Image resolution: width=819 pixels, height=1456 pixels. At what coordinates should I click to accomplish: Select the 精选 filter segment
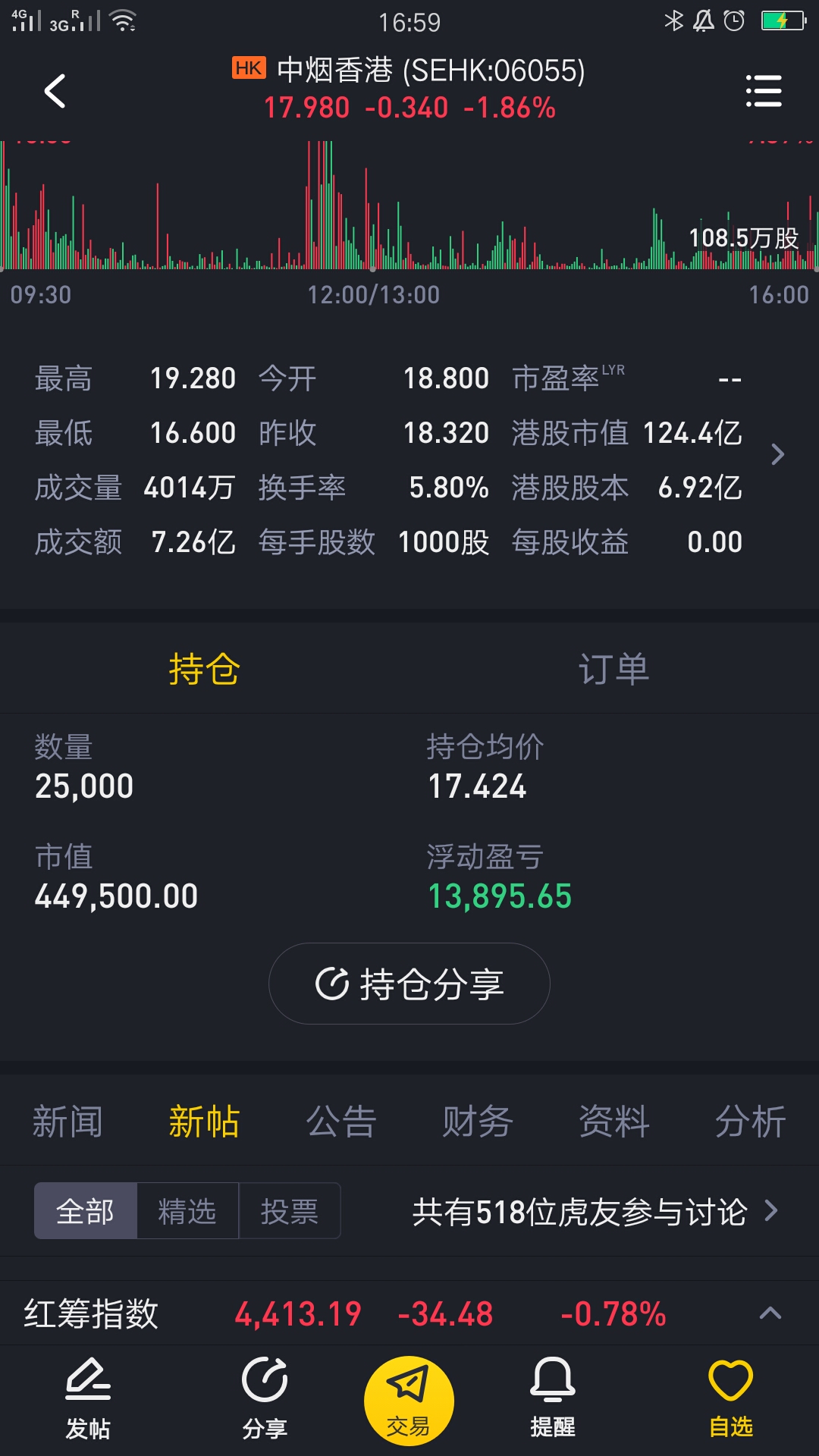click(x=187, y=1211)
